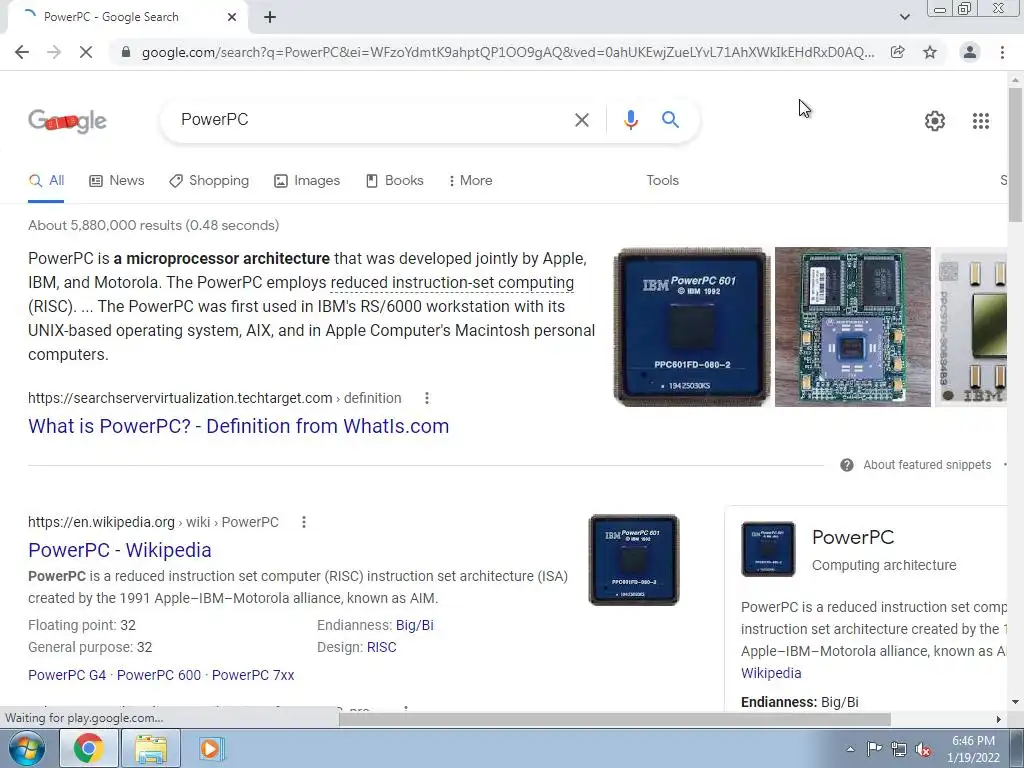View IBM PowerPC 601 chip image

coord(692,327)
